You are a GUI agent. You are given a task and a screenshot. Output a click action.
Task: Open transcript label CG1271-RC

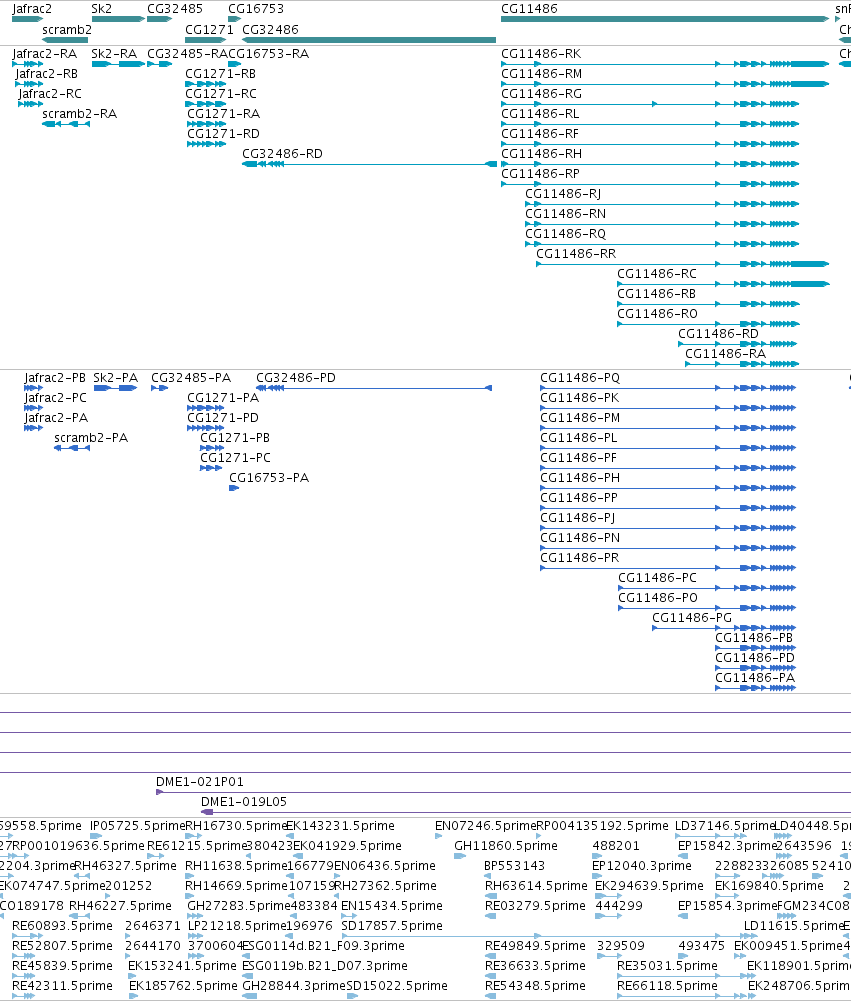(221, 94)
